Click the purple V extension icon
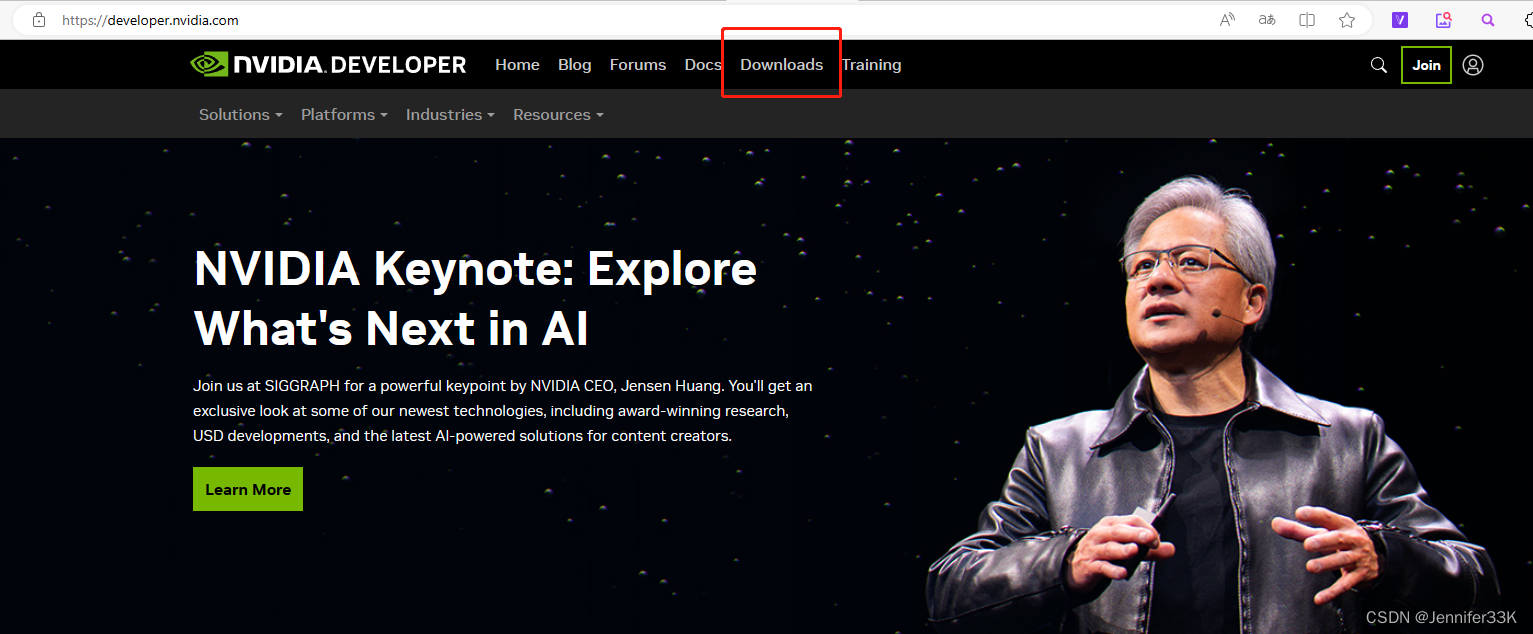This screenshot has height=634, width=1533. point(1400,20)
